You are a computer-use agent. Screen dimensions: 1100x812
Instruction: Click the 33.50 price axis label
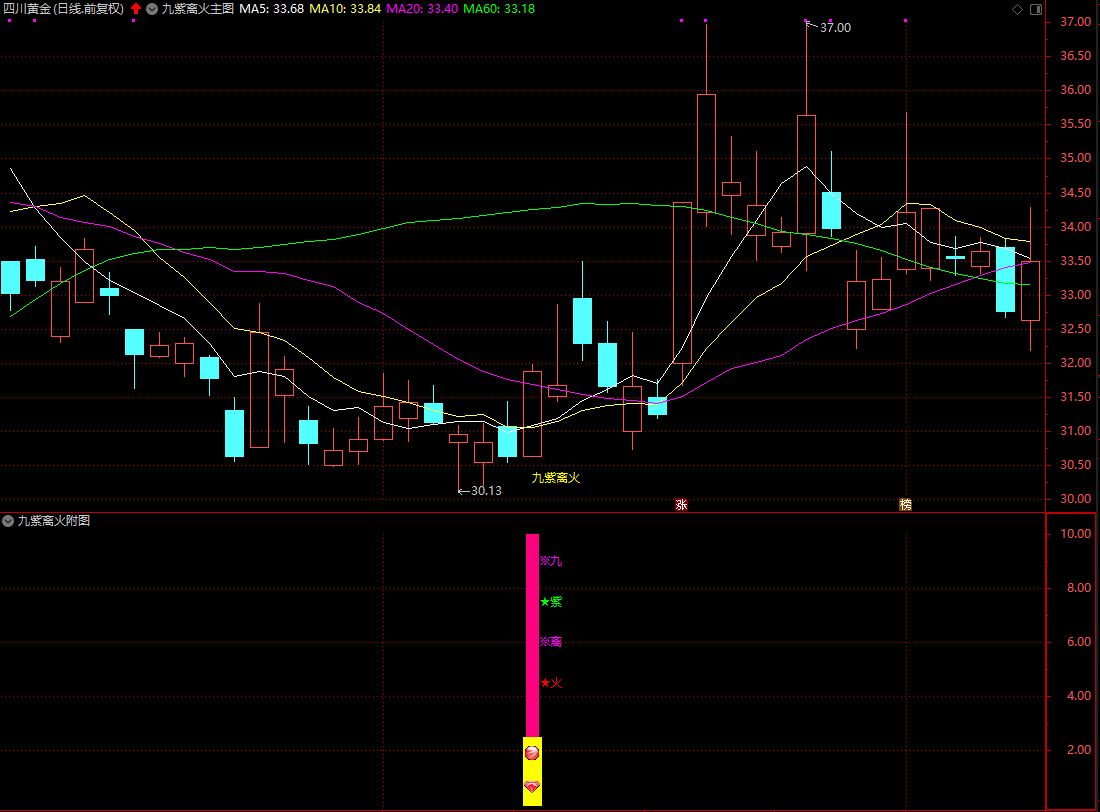point(1075,261)
